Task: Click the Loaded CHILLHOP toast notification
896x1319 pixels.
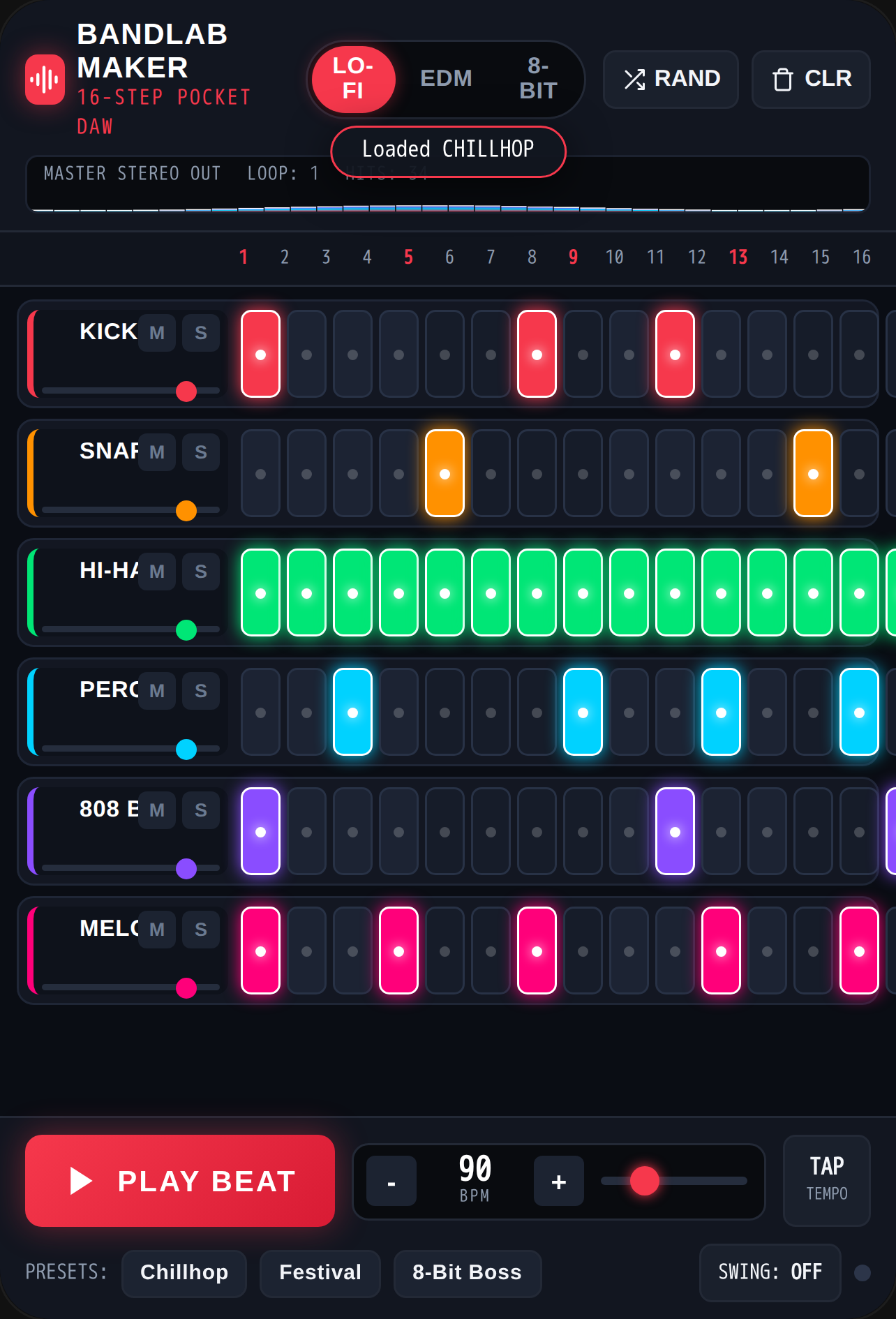Action: 448,151
